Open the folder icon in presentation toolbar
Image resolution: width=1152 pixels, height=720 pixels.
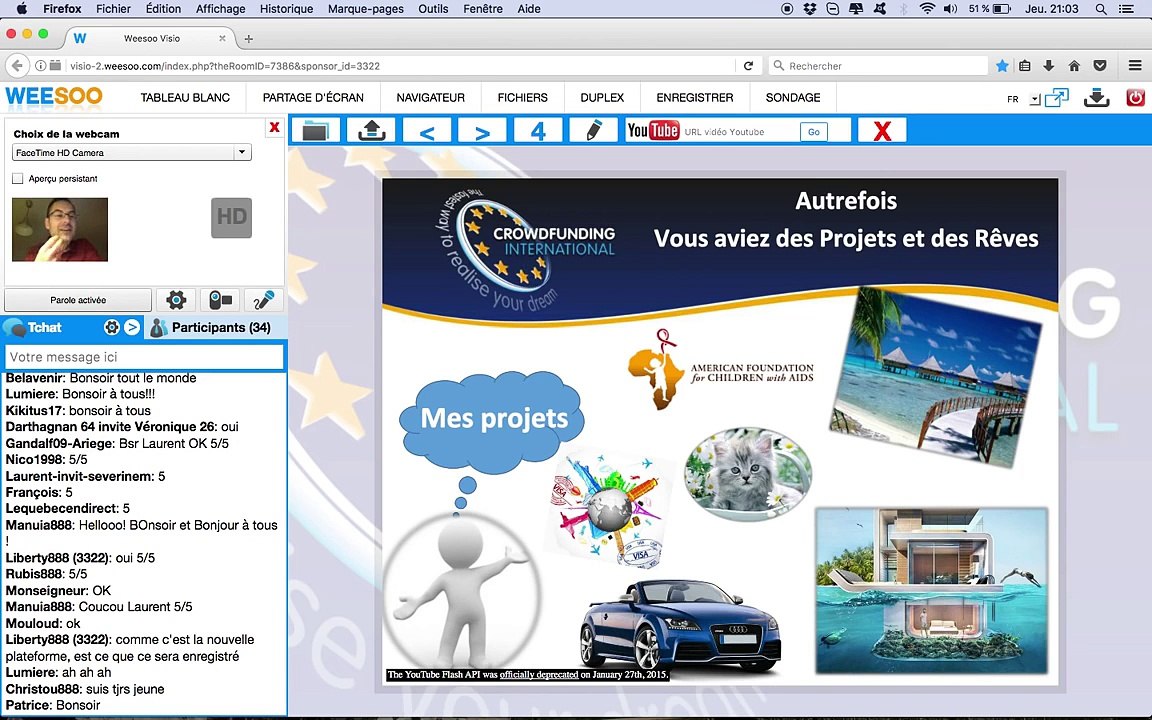(316, 131)
